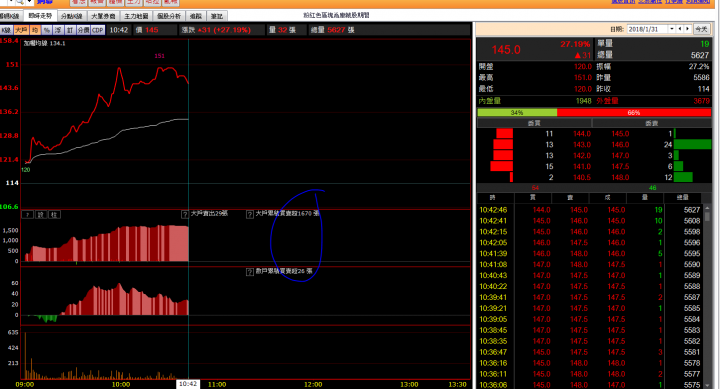
Task: Click help icon beside 大戶累積買賣超1670張
Action: [x=250, y=214]
